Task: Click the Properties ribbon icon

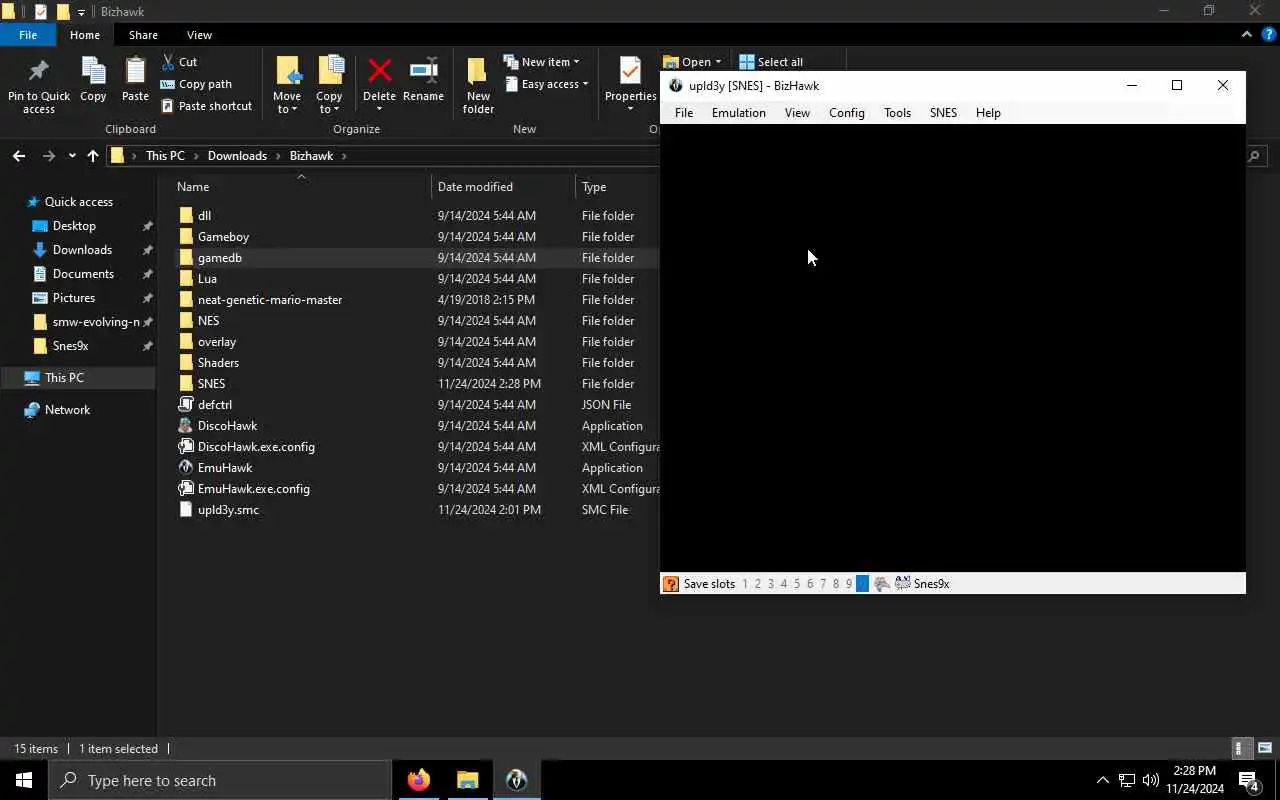Action: [630, 71]
